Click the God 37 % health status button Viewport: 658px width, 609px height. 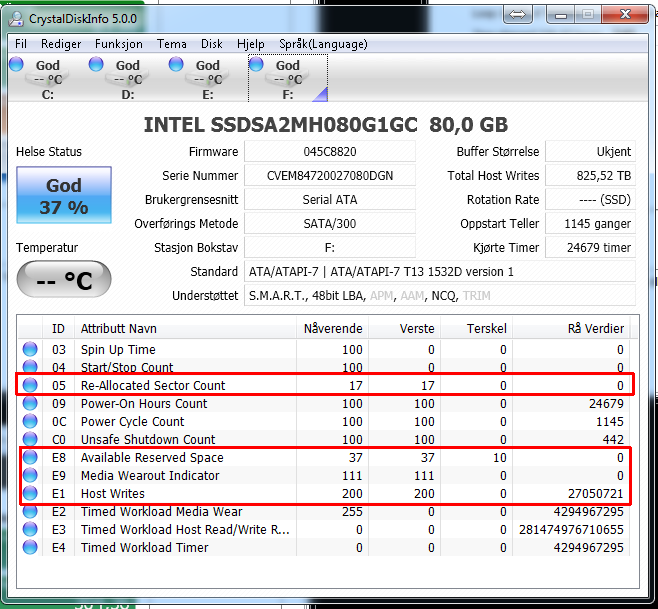pos(64,195)
